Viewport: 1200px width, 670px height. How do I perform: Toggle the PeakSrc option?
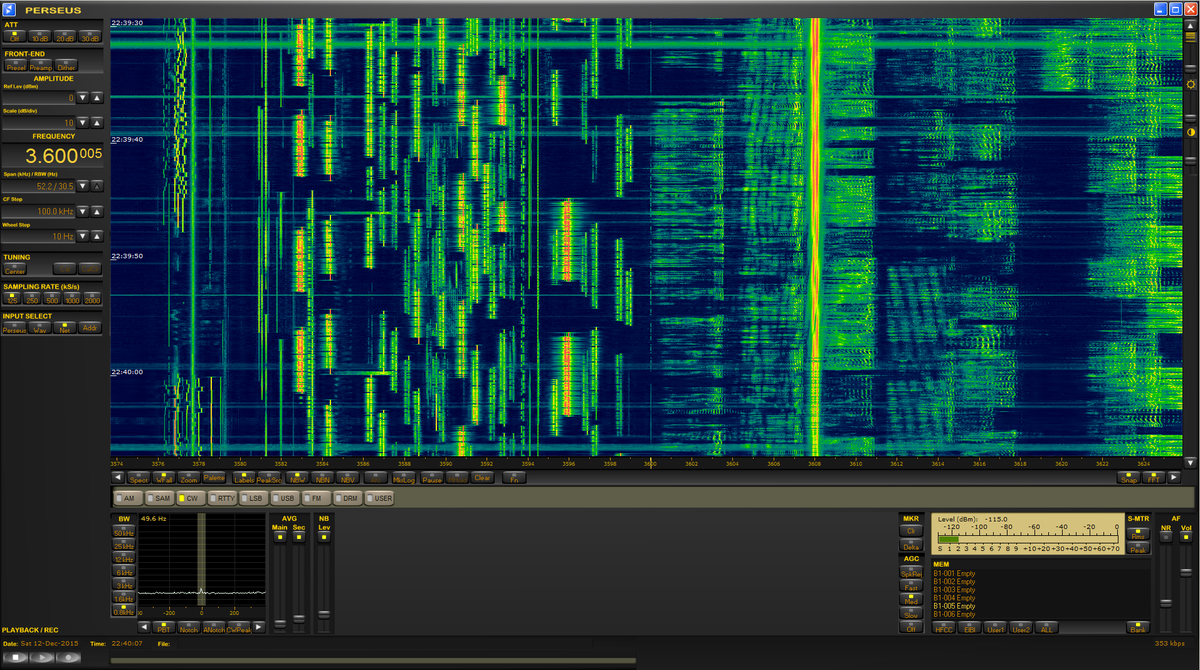pos(269,478)
